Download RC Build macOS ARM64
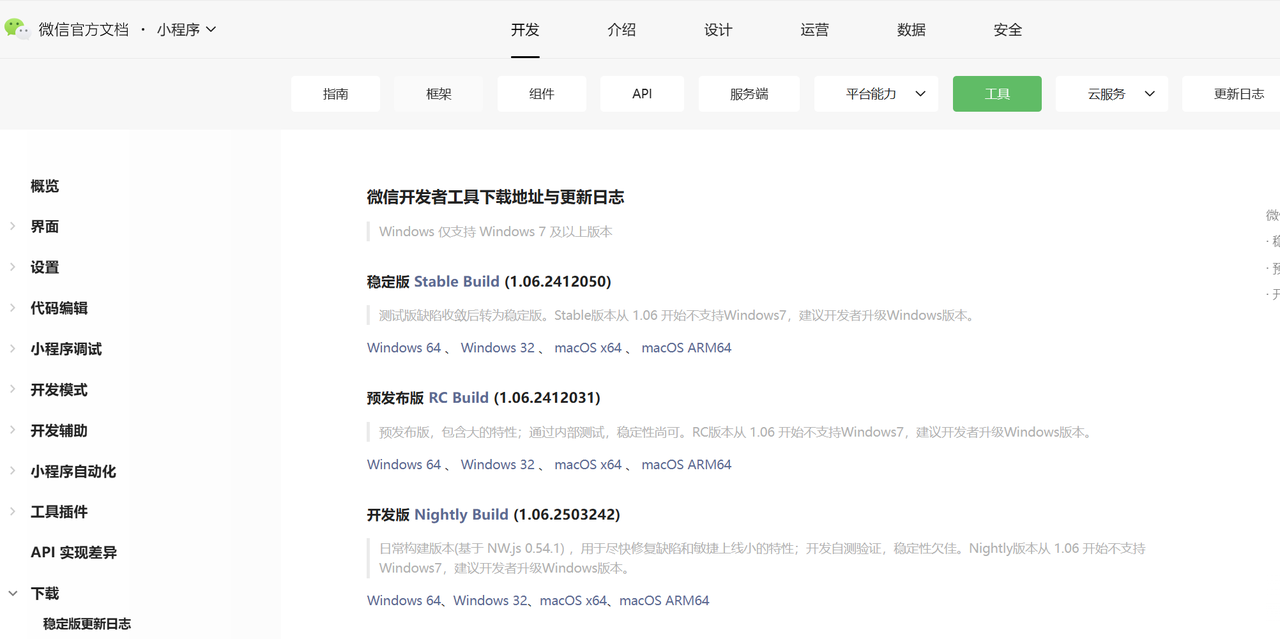Viewport: 1280px width, 639px height. 687,465
